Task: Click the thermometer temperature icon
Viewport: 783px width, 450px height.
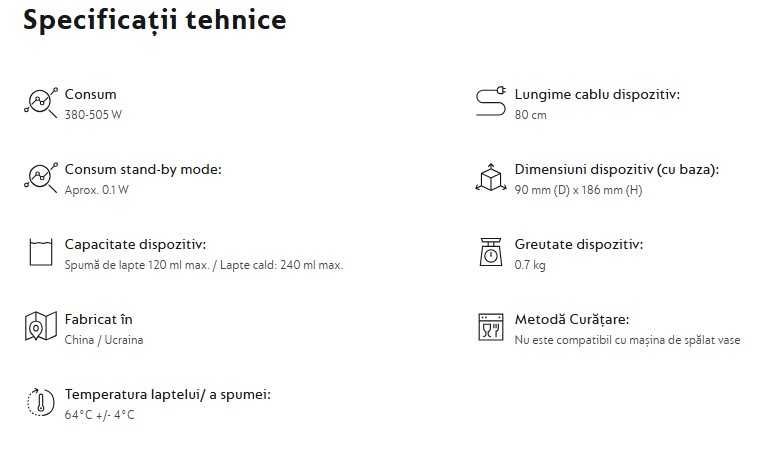Action: point(39,401)
